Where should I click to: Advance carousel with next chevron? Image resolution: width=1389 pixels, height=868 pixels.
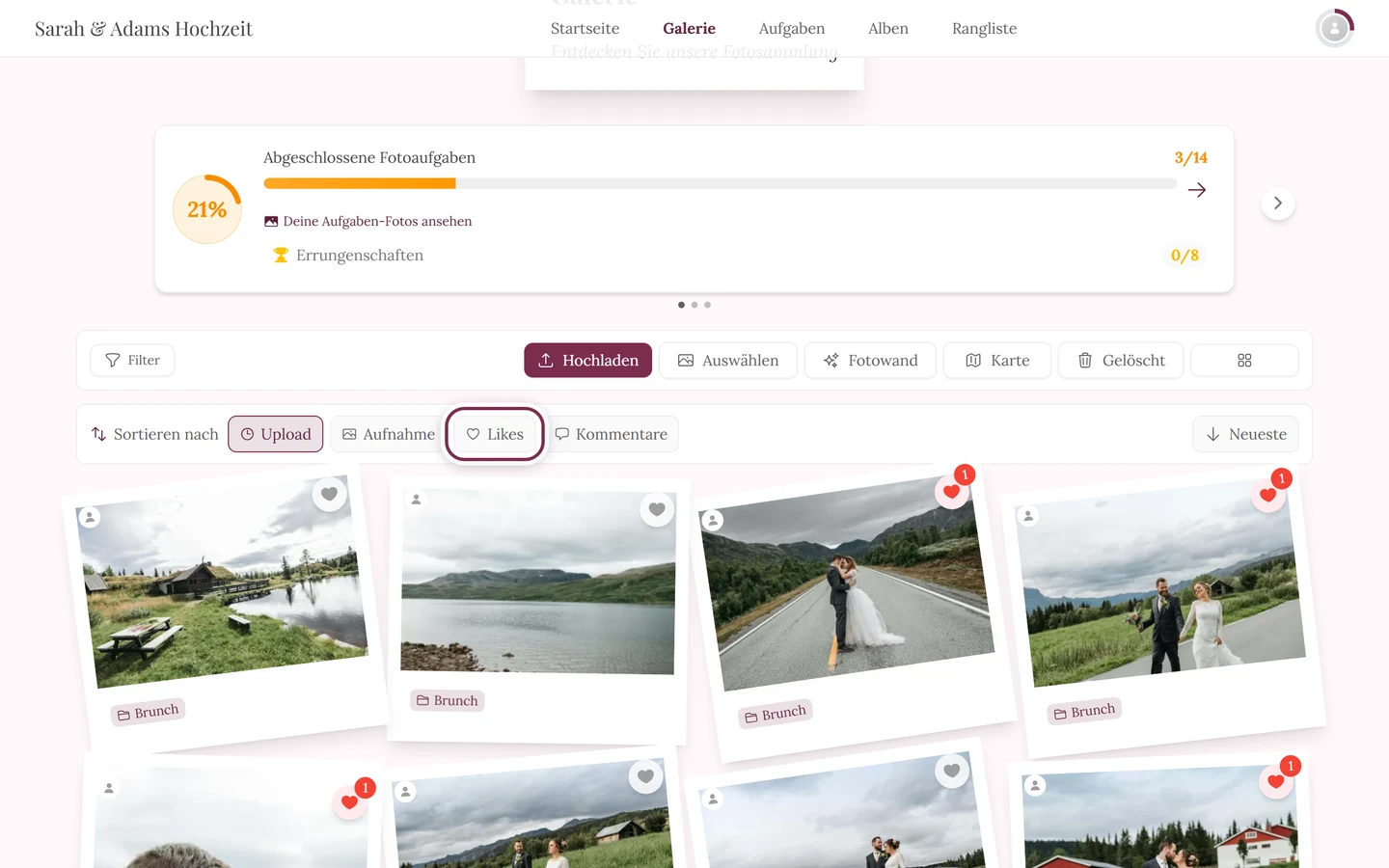tap(1278, 203)
